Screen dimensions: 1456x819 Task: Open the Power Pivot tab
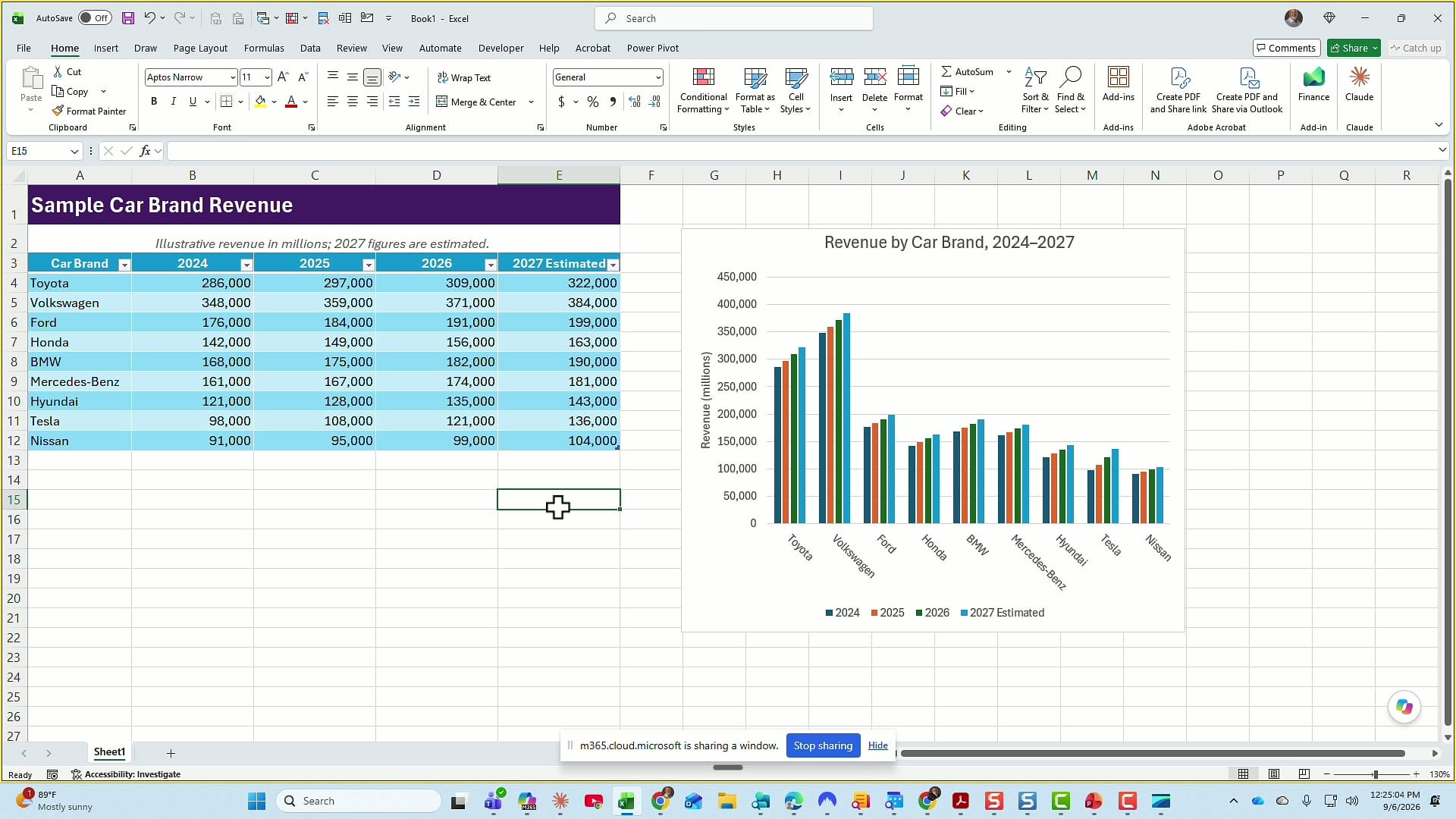click(653, 48)
